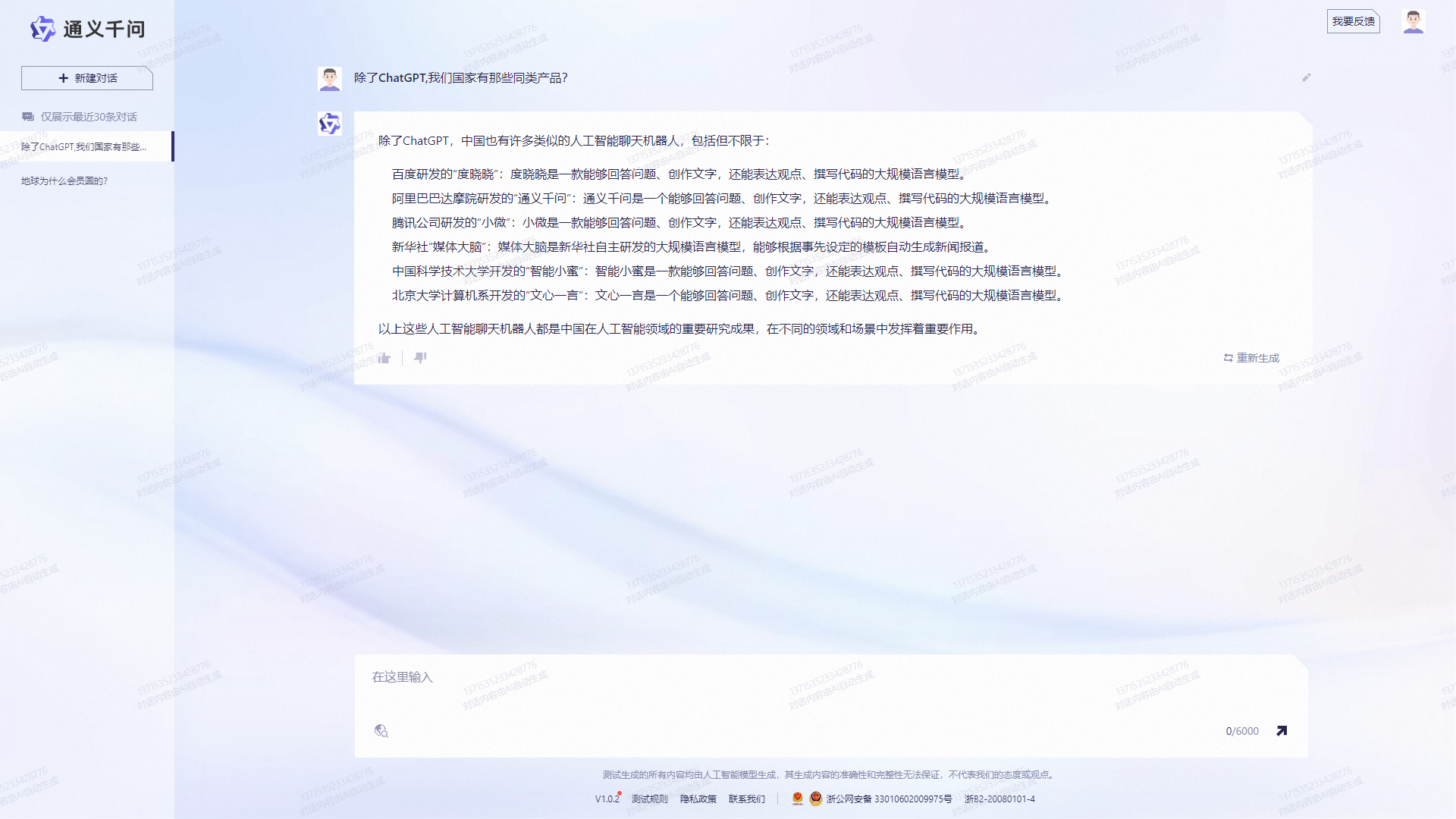Click the first red emblem badge in the footer
This screenshot has height=819, width=1456.
pos(797,799)
